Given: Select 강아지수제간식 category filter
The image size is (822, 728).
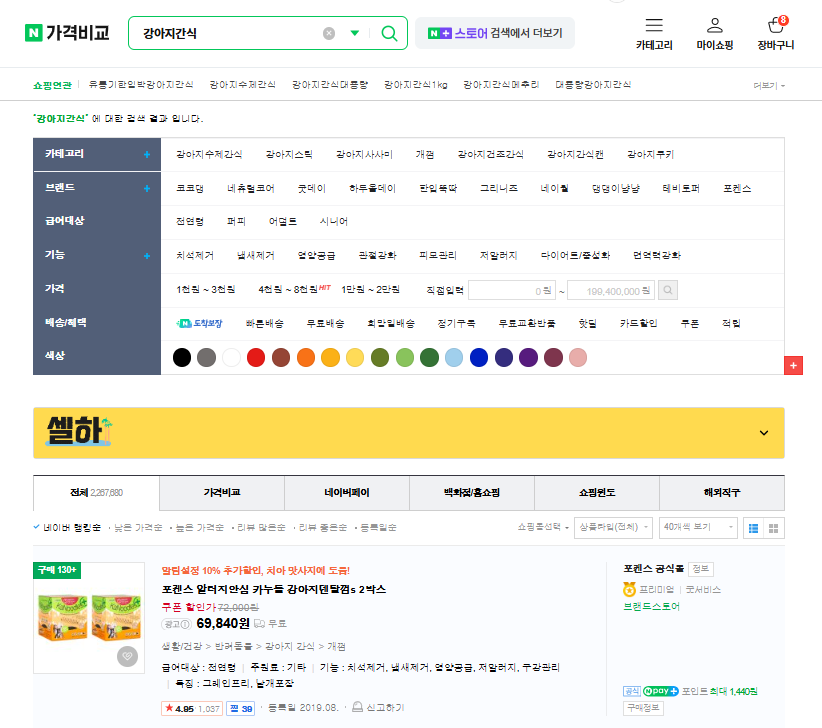Looking at the screenshot, I should (x=209, y=155).
